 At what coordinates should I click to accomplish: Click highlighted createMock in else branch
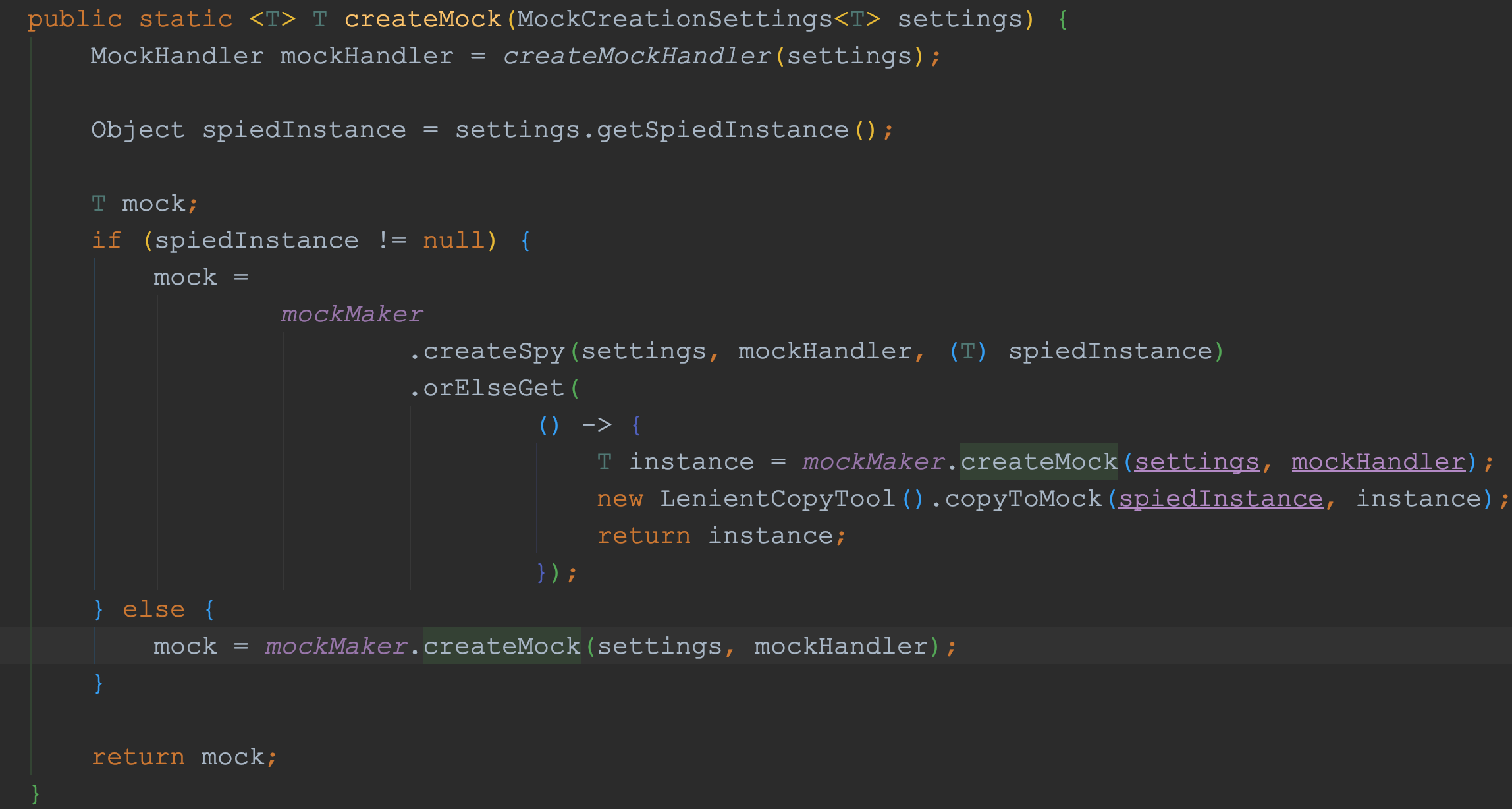501,646
